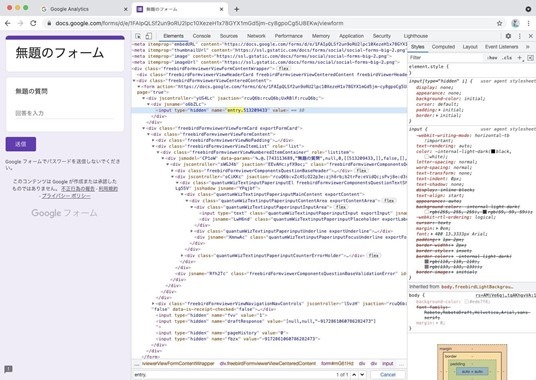Toggle the :hov element state panel

pos(492,58)
